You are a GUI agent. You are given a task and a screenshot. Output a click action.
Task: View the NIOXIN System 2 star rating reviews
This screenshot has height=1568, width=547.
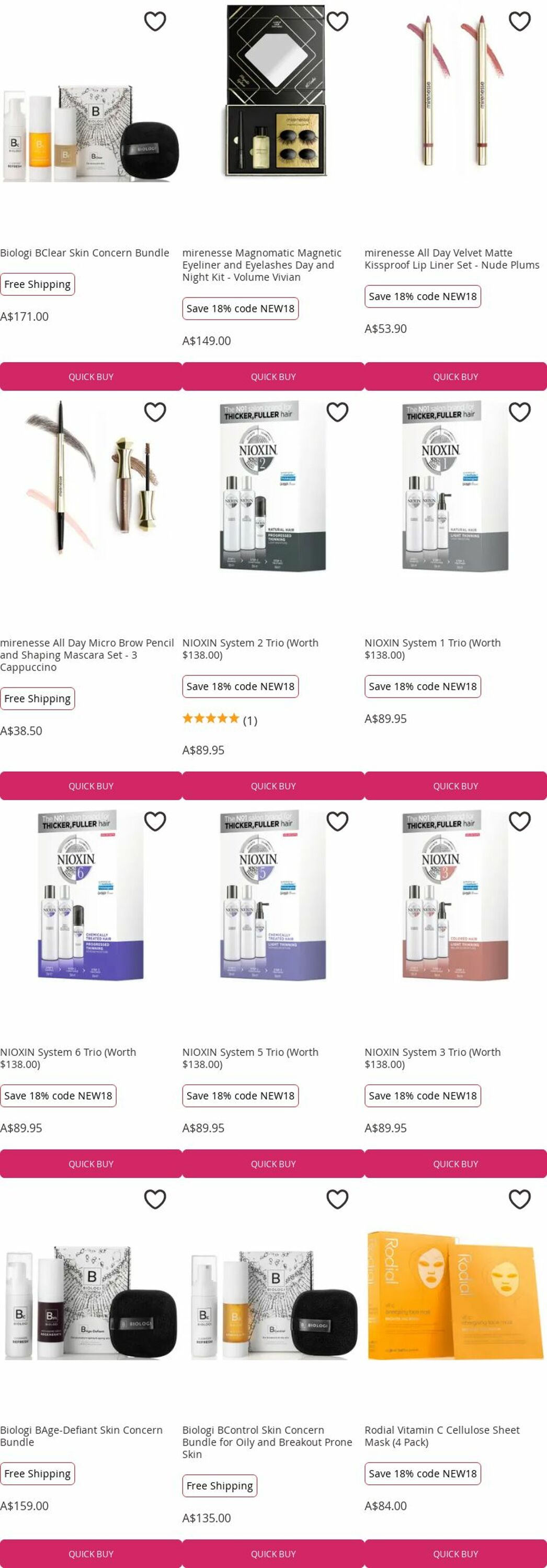[219, 720]
